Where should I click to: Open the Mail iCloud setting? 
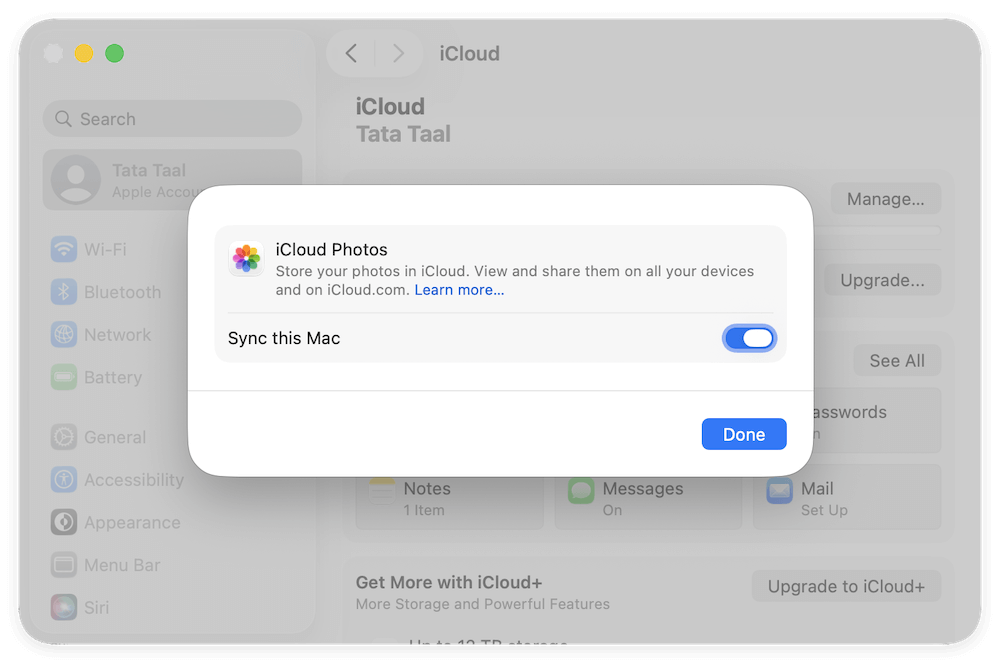(847, 497)
